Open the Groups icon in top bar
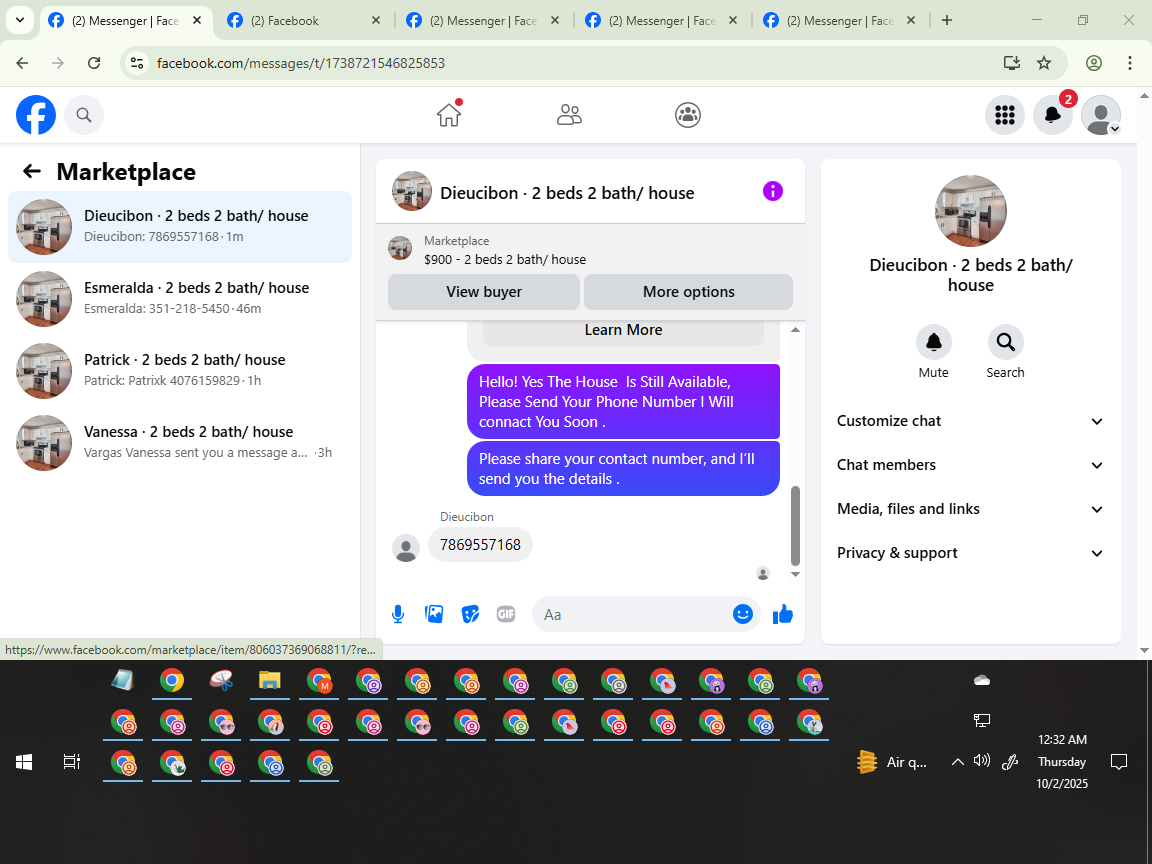Screen dimensions: 1152x864 pos(688,115)
